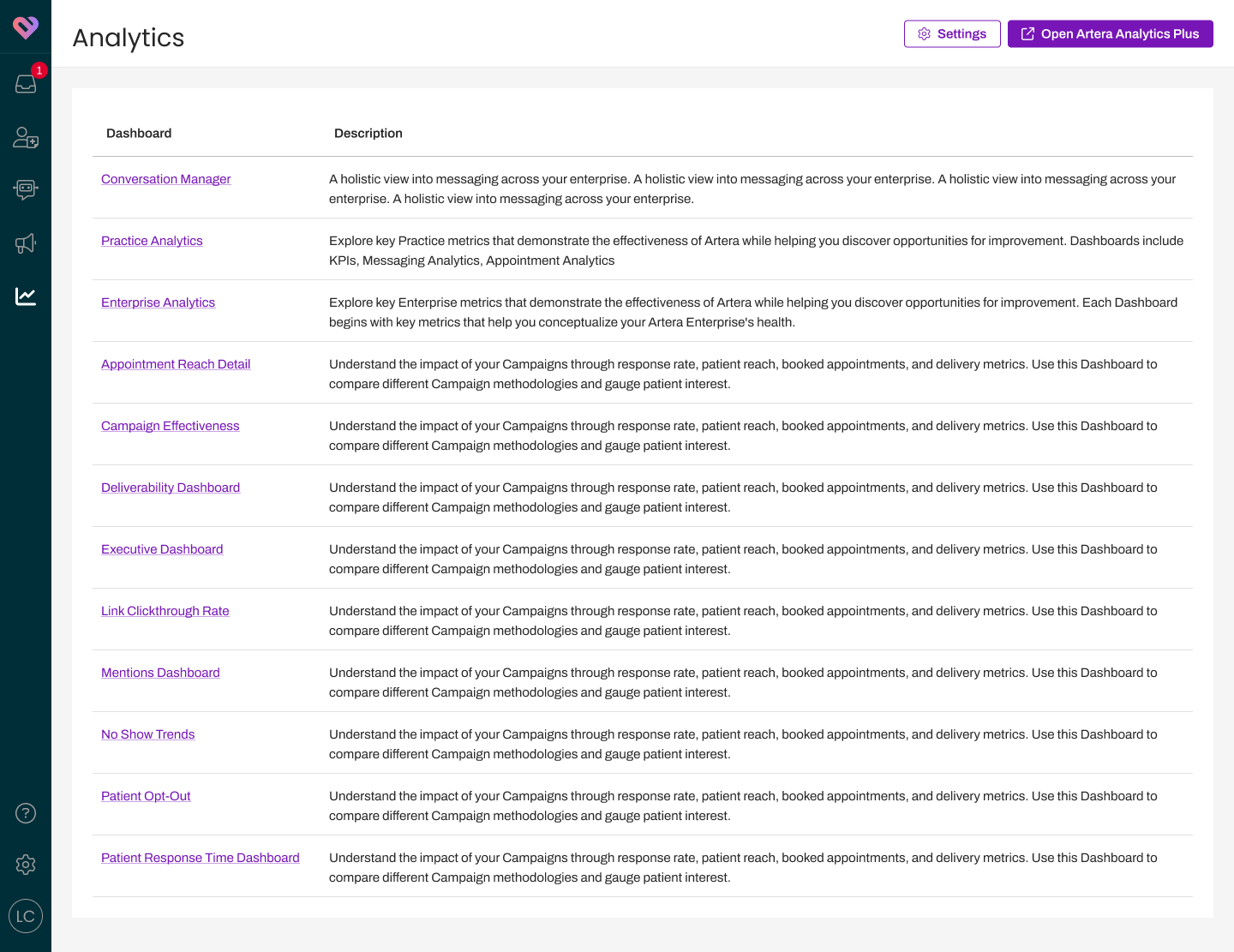Open the Enterprise Analytics link

(x=158, y=302)
